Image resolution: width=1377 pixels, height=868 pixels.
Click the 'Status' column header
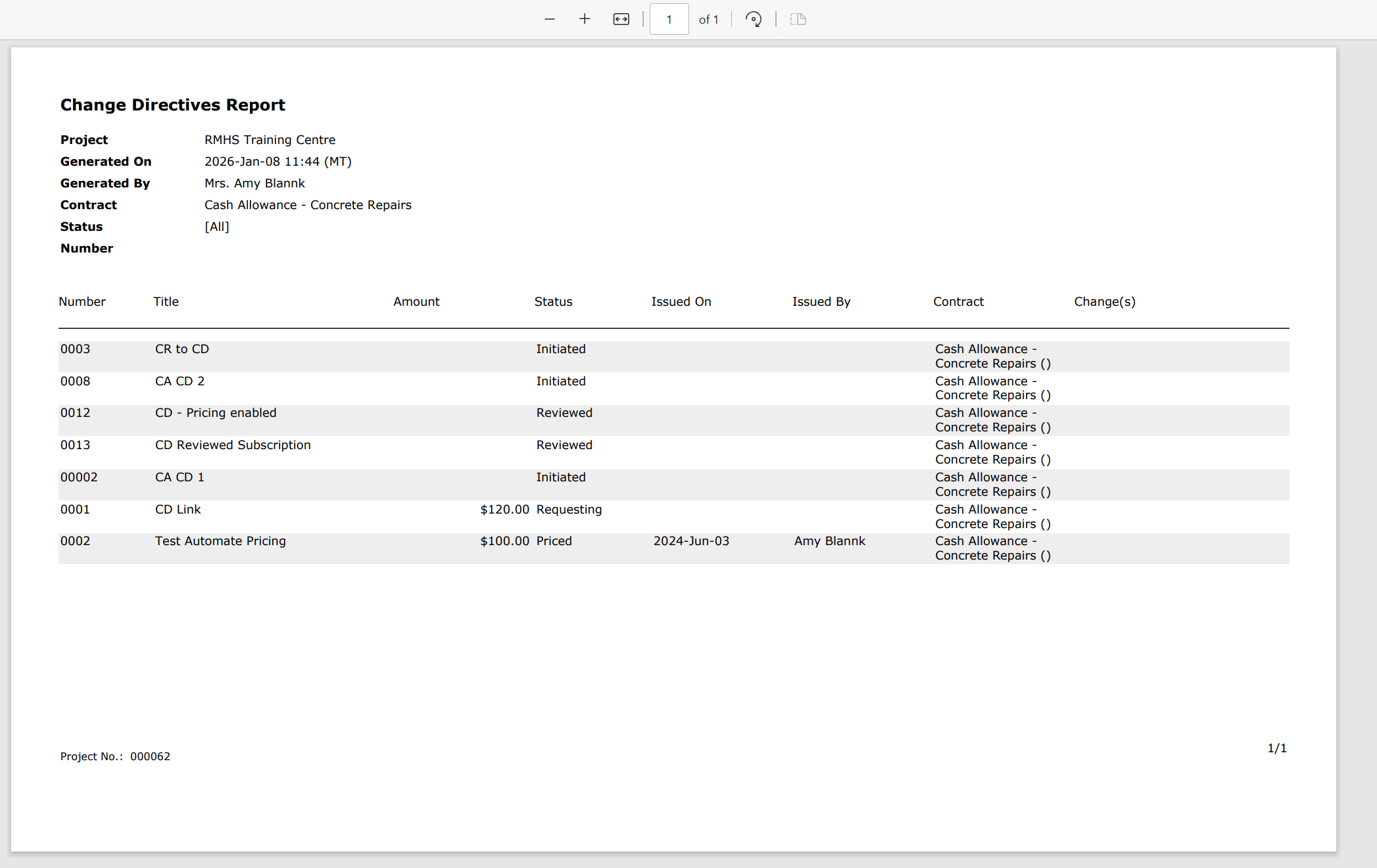pos(553,301)
